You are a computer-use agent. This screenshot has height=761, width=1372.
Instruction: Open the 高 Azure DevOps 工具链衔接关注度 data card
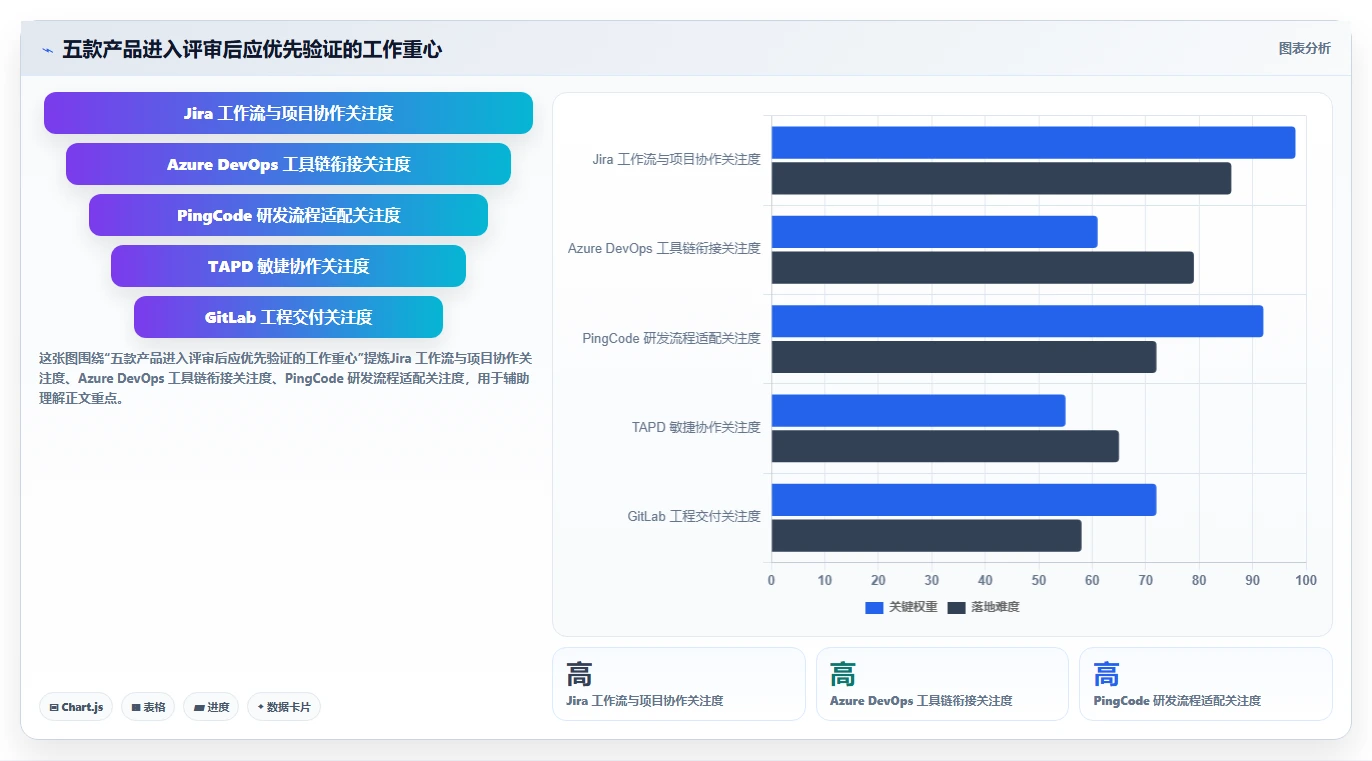[942, 684]
